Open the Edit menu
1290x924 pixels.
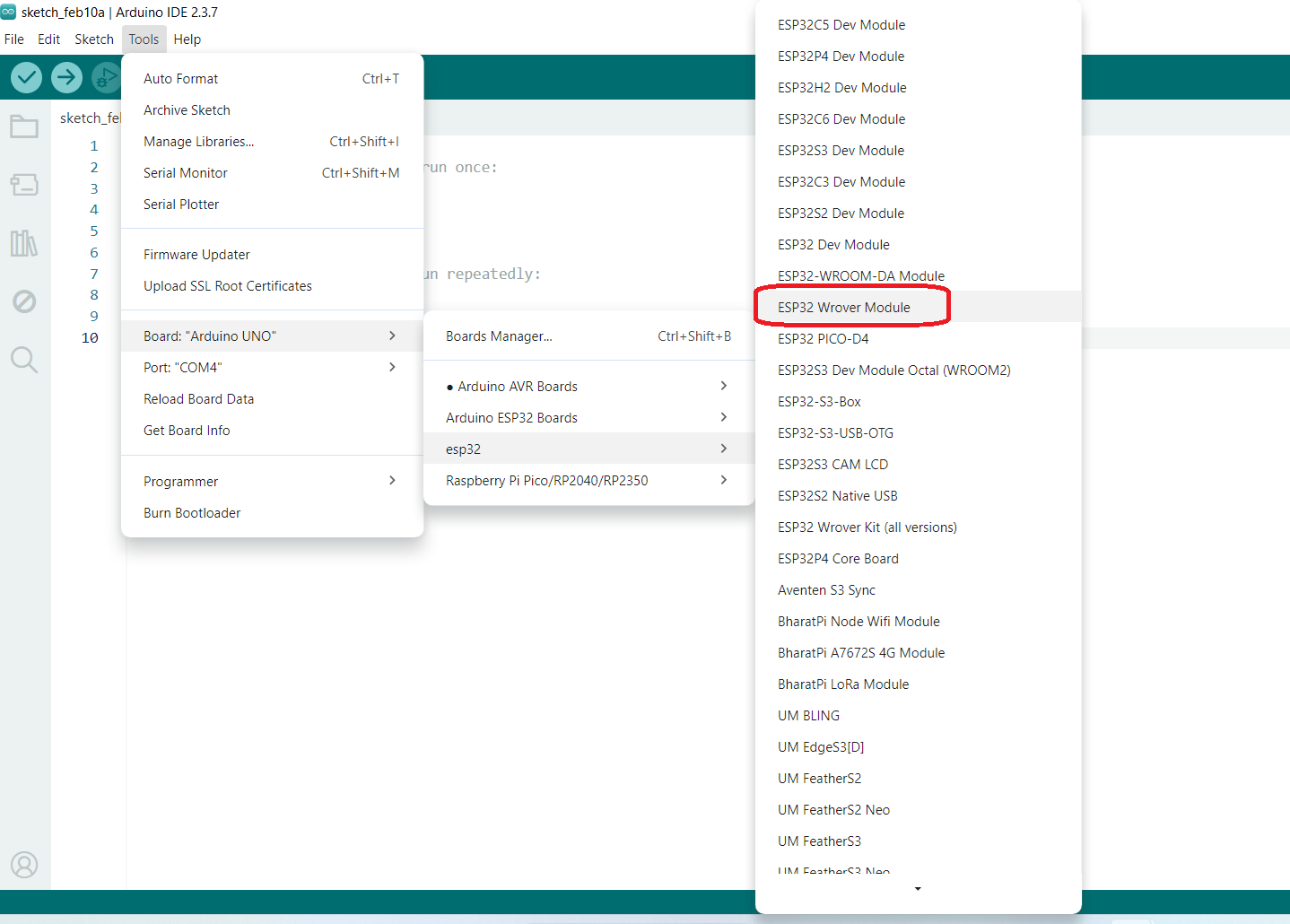[x=49, y=39]
